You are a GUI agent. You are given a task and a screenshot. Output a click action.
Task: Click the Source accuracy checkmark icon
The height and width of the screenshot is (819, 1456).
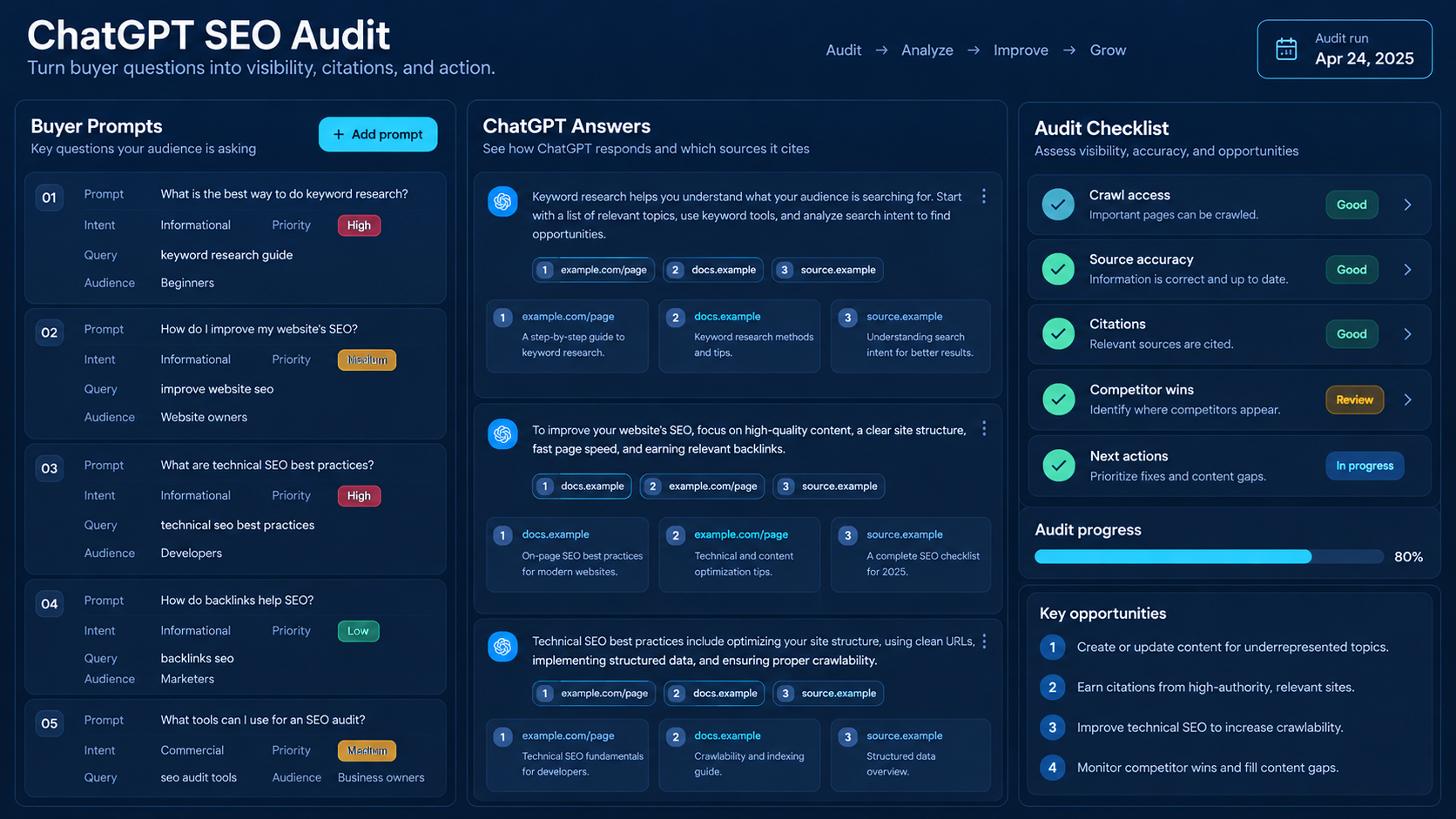[1058, 269]
